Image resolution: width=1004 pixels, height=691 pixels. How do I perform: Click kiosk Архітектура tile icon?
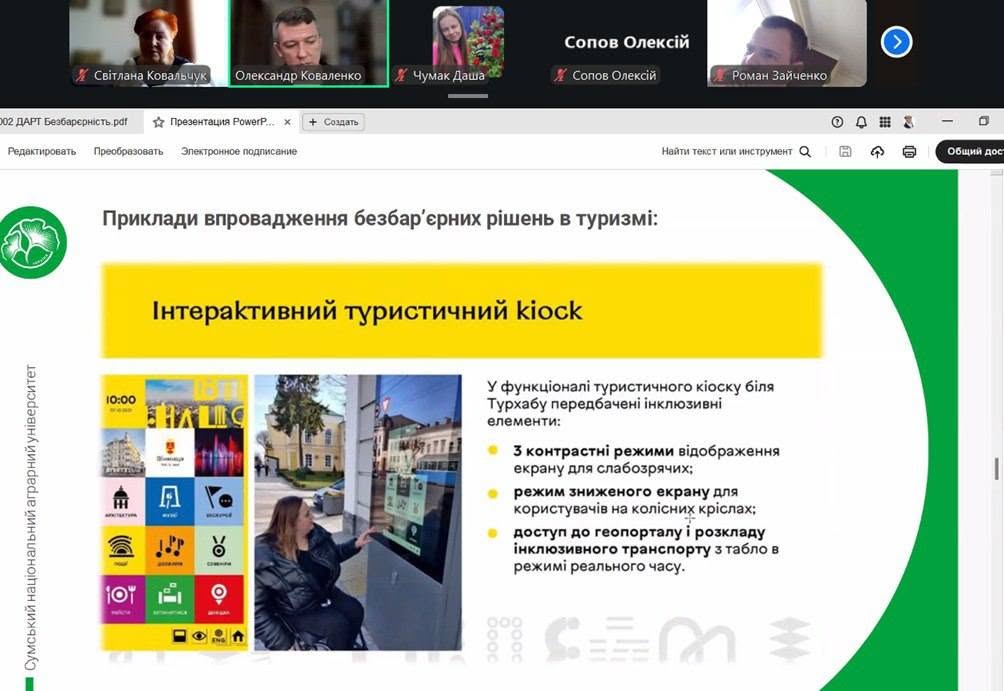(122, 501)
